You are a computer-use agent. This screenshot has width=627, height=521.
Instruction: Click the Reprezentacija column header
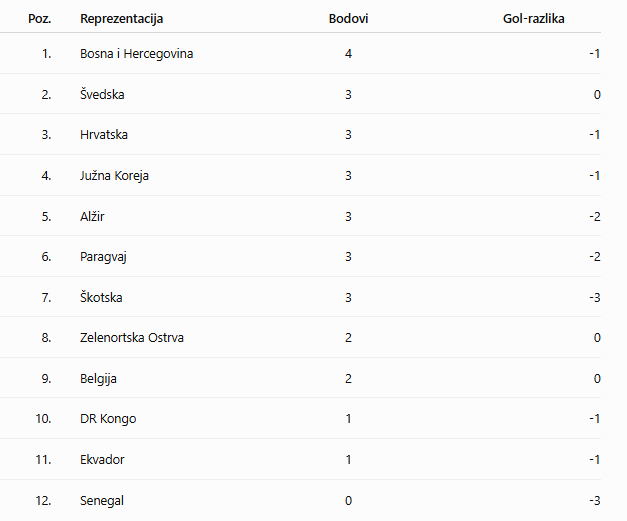122,19
